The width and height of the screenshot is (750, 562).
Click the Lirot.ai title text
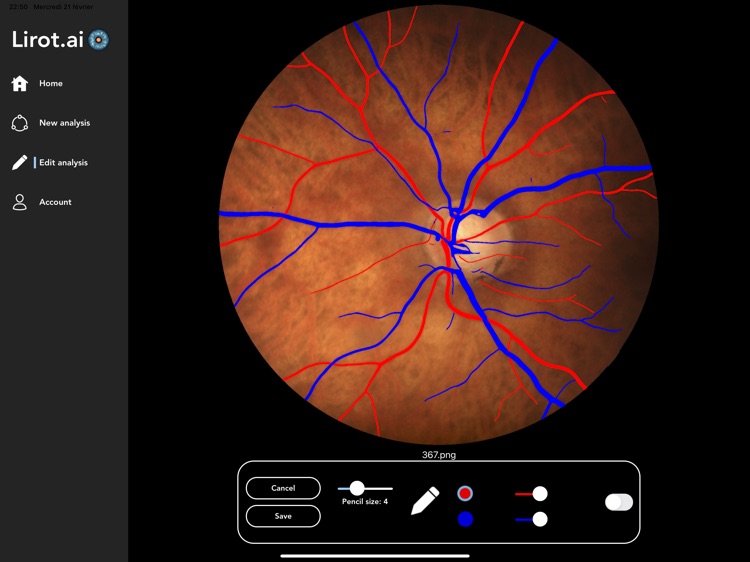click(x=48, y=40)
